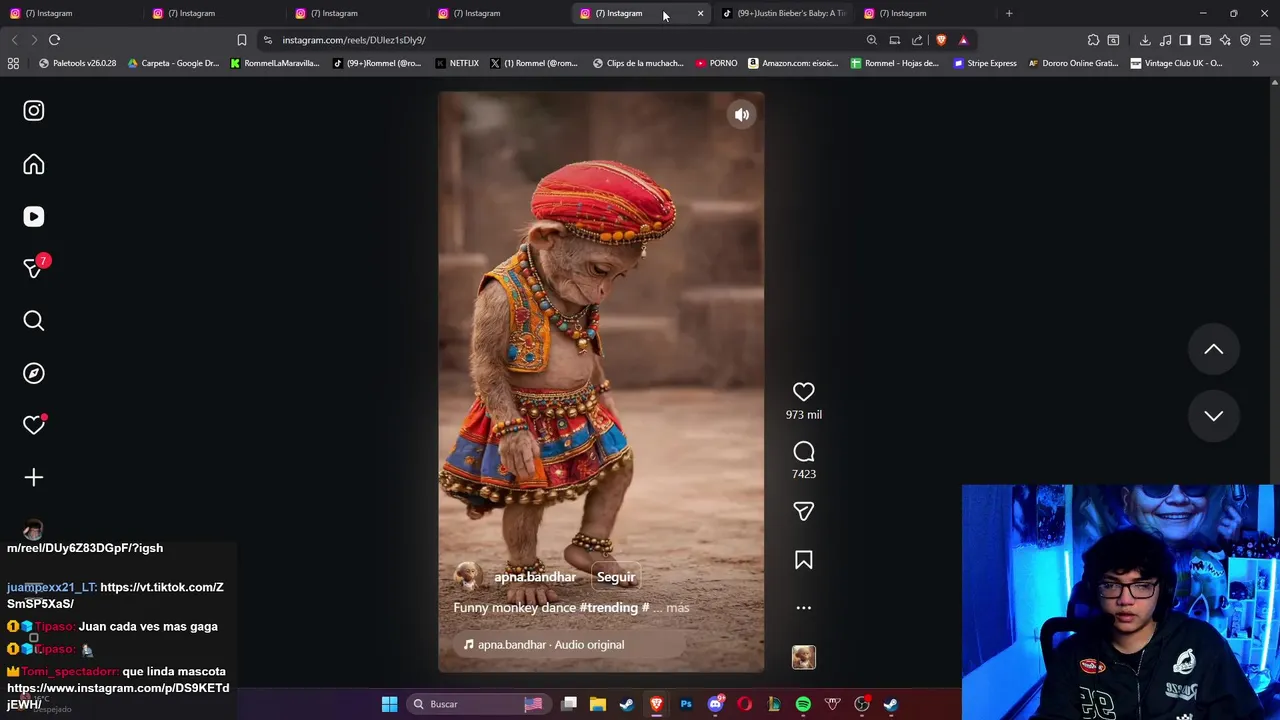The image size is (1280, 720).
Task: Share the reel via paper plane
Action: pos(804,511)
